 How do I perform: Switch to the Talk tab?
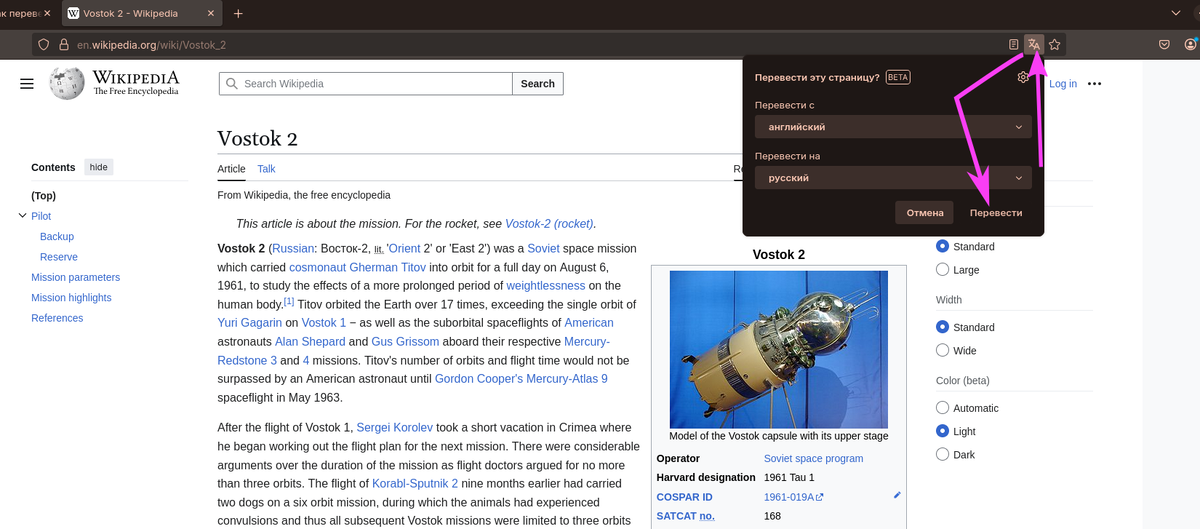pos(266,169)
